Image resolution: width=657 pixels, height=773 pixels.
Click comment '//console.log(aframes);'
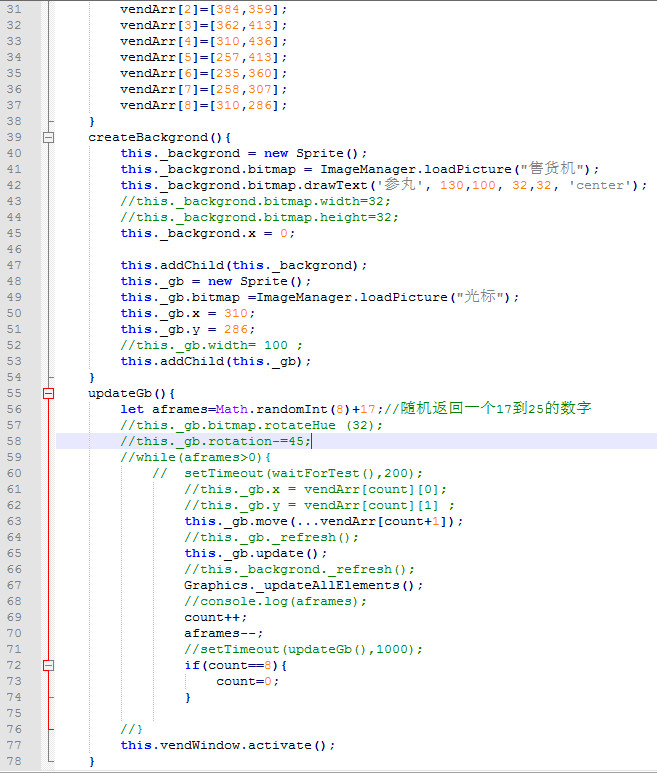pos(276,601)
